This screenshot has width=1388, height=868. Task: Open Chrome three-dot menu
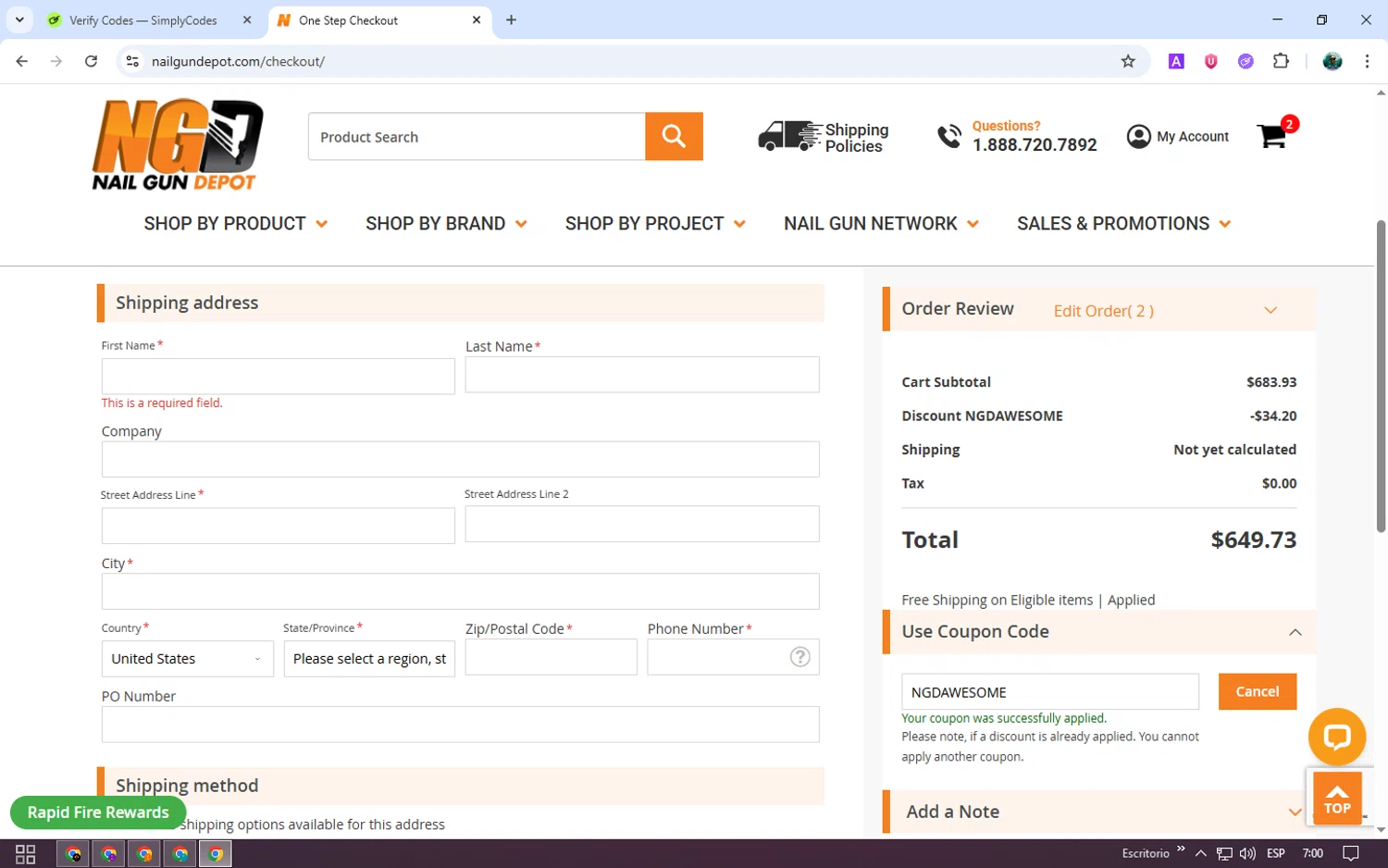coord(1367,61)
